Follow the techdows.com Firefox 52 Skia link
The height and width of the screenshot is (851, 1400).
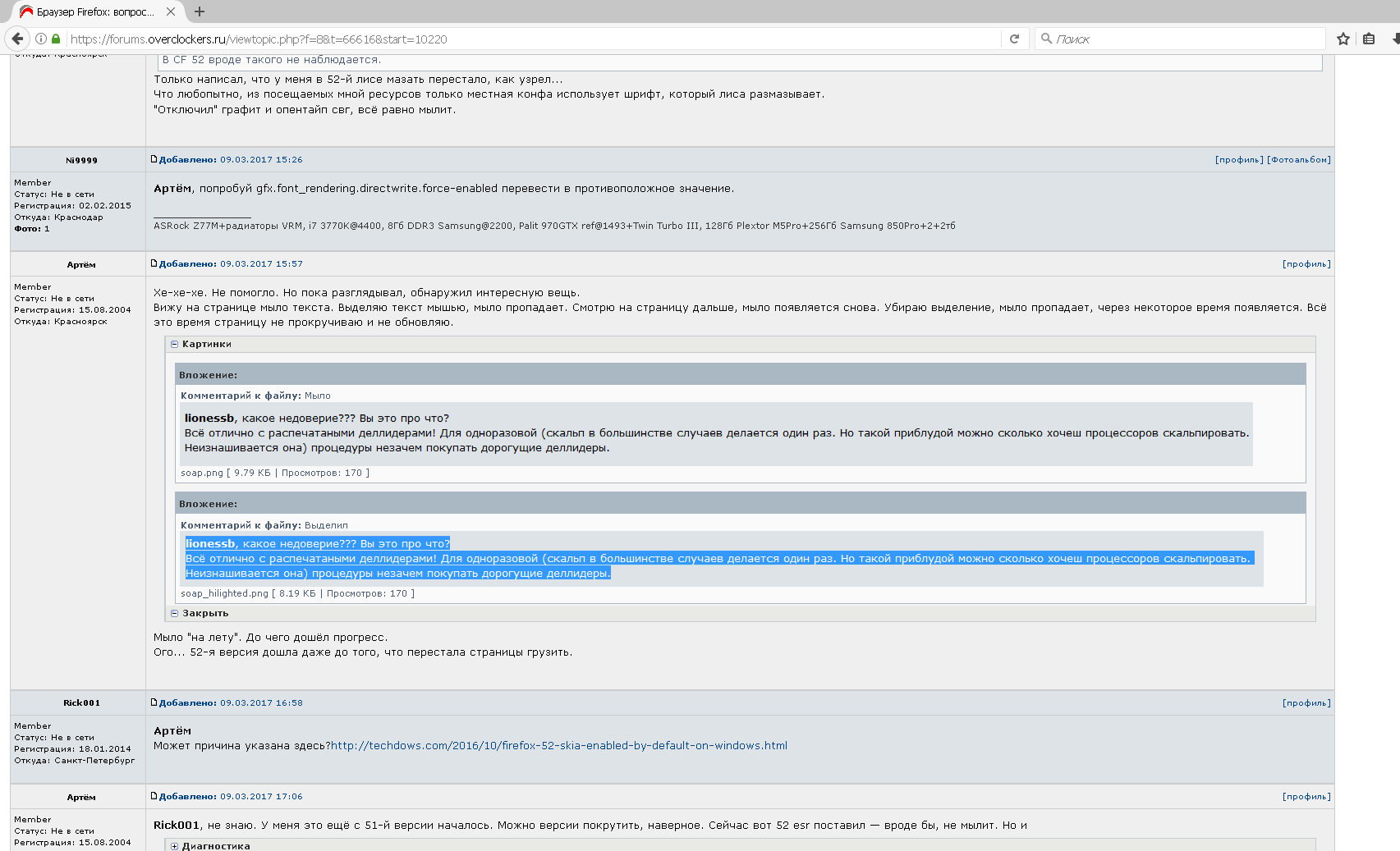tap(559, 746)
